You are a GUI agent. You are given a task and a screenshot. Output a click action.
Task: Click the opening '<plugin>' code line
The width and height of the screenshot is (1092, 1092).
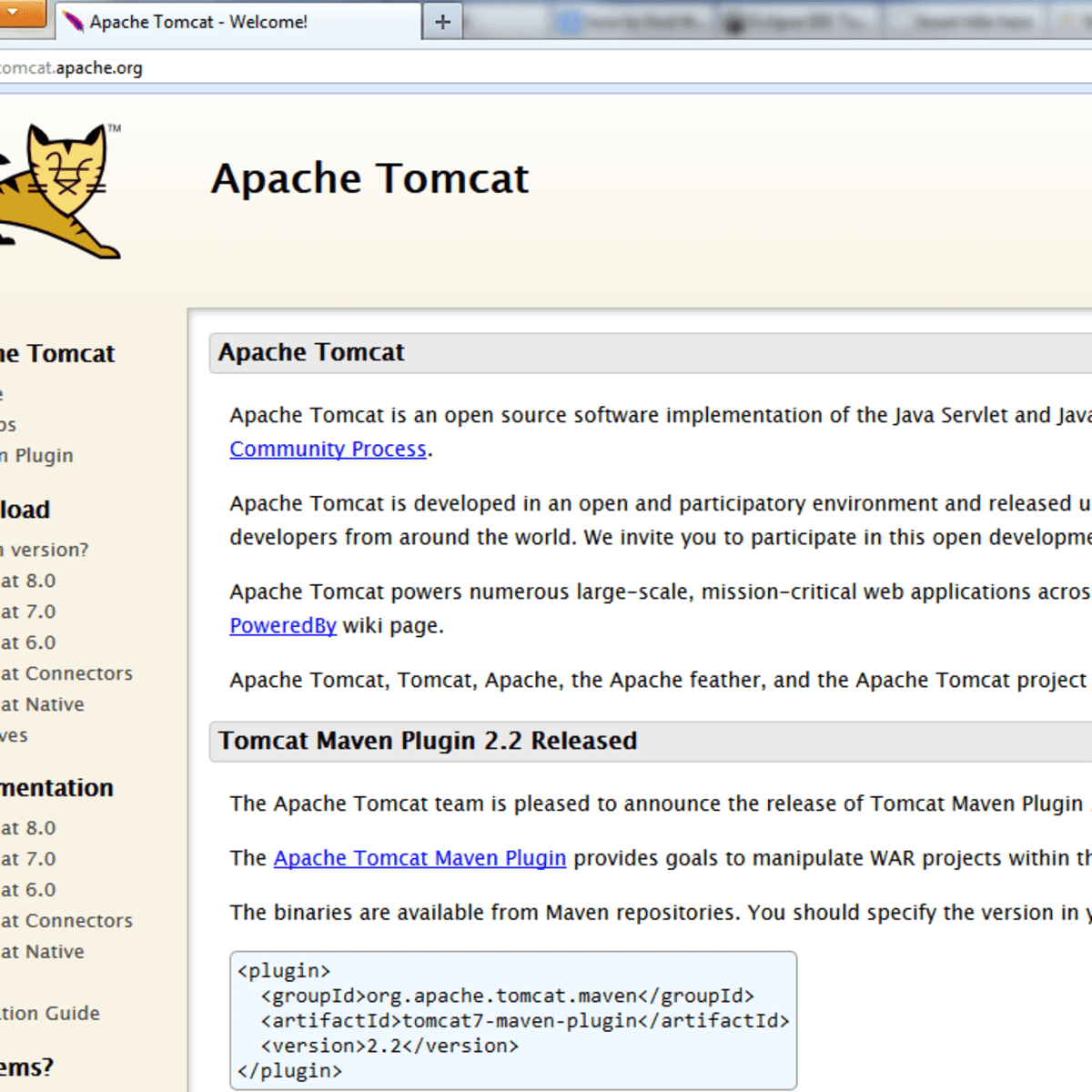tap(284, 971)
